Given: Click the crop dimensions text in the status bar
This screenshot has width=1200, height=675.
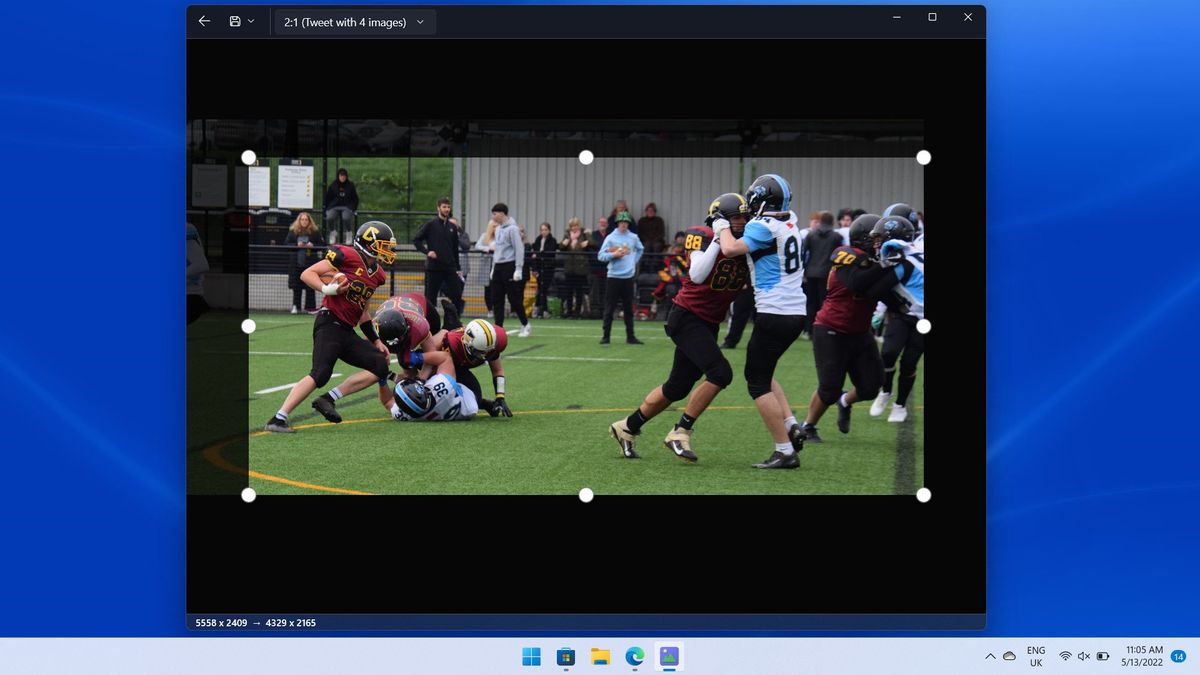Looking at the screenshot, I should point(255,622).
